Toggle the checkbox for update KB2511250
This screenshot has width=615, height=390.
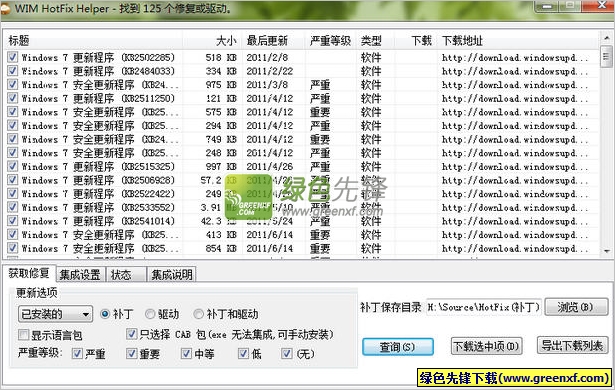[x=13, y=98]
